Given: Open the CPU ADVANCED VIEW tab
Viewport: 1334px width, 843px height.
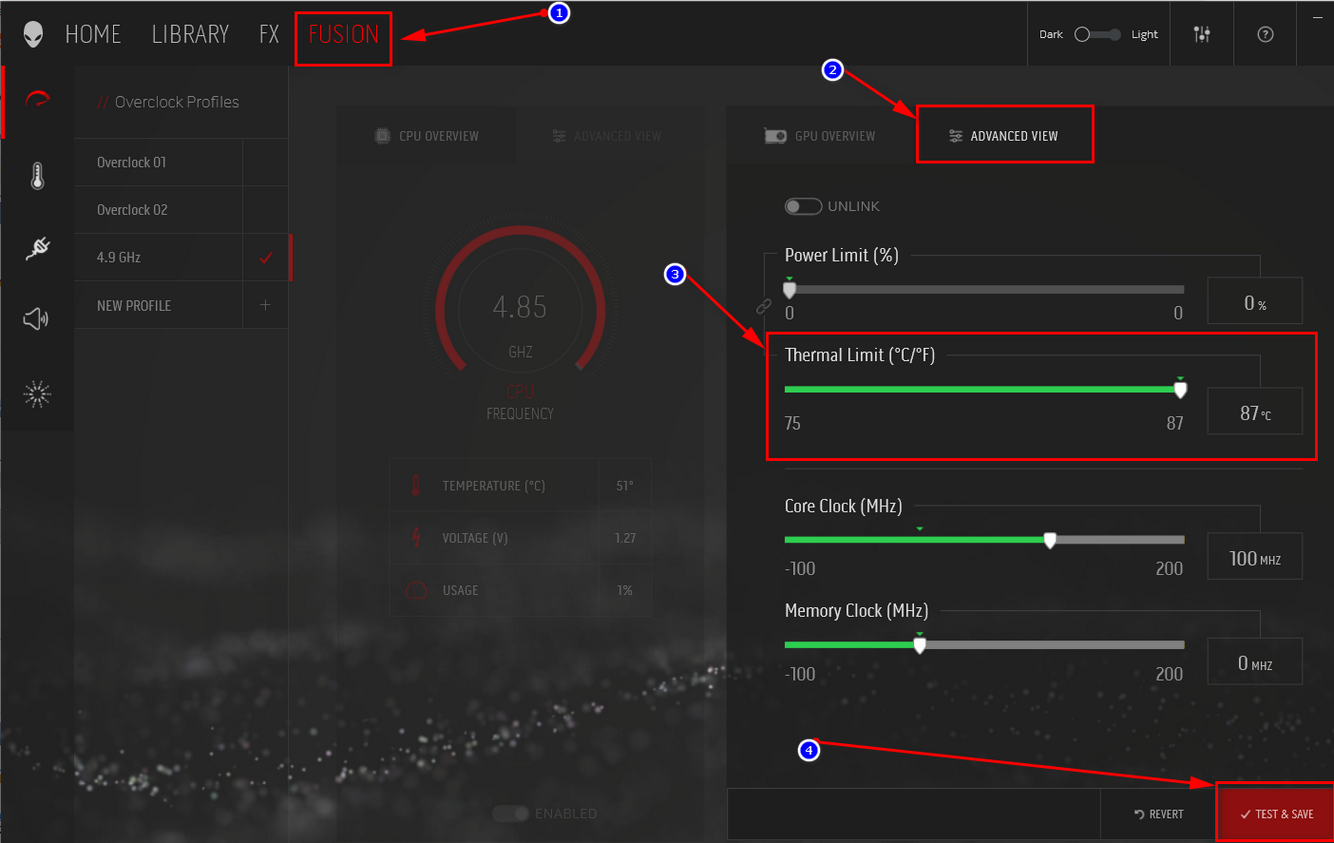Looking at the screenshot, I should click(606, 136).
